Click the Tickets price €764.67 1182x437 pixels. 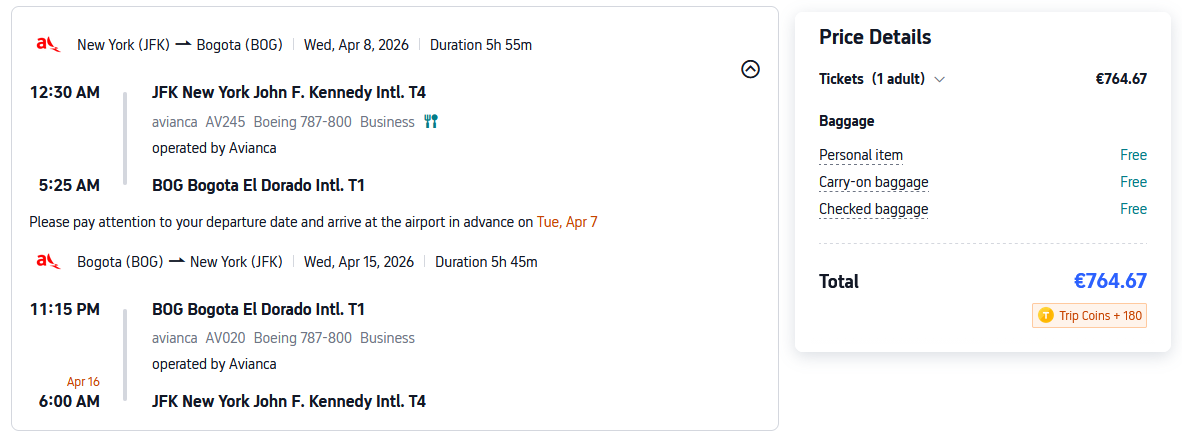(x=1121, y=79)
